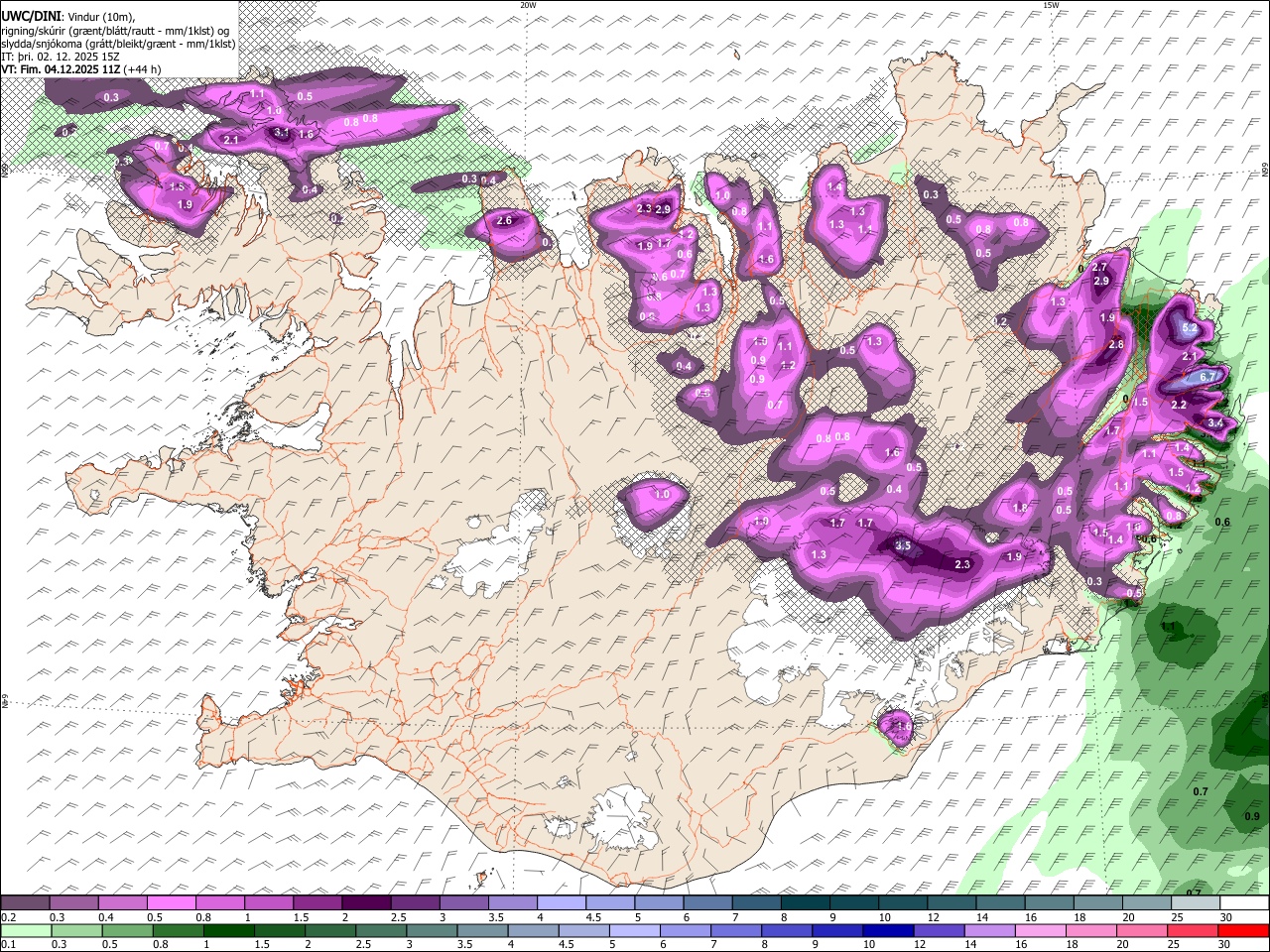Pick the dark teal swatch labeled 8 in top legend row
Viewport: 1270px width, 952px height.
point(806,903)
